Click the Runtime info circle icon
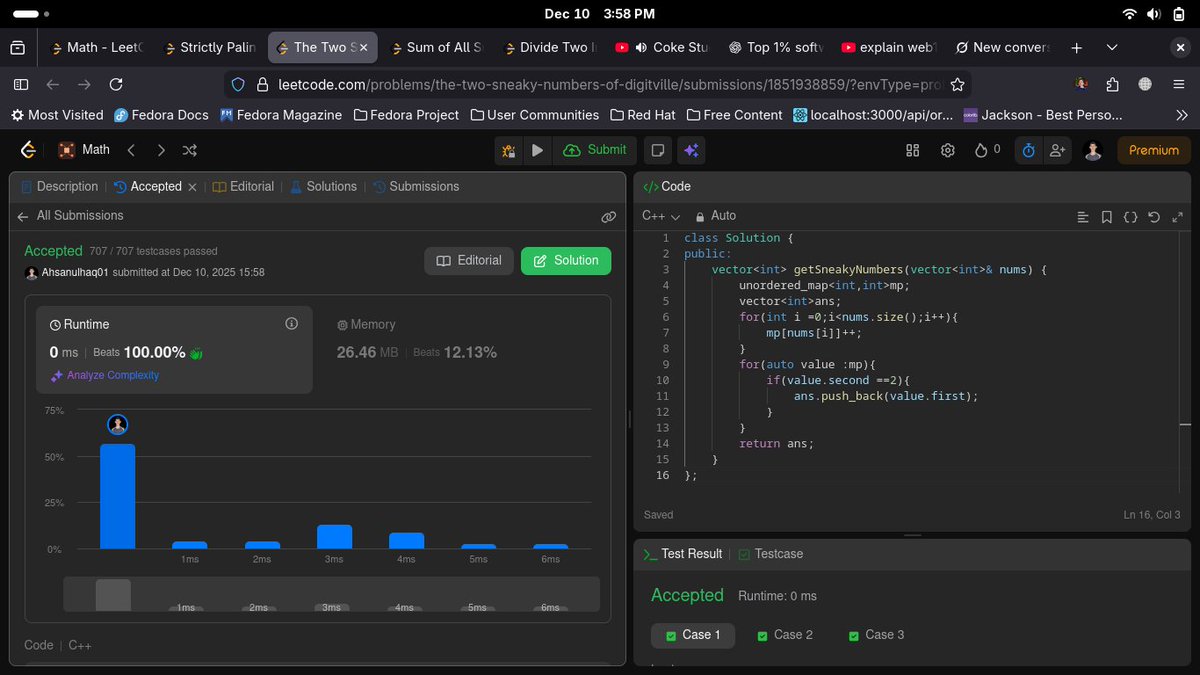This screenshot has width=1200, height=675. pos(292,324)
